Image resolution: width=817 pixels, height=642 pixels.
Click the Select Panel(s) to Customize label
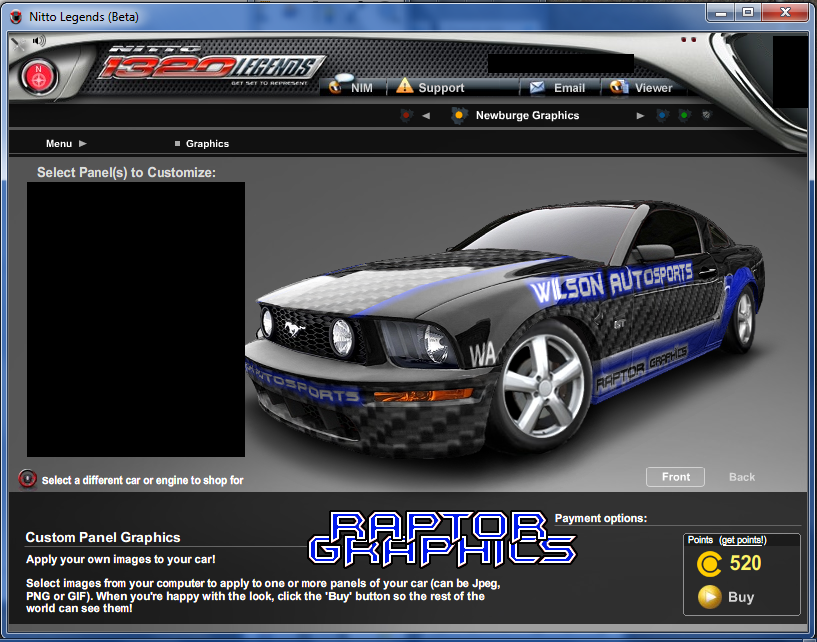click(x=126, y=172)
